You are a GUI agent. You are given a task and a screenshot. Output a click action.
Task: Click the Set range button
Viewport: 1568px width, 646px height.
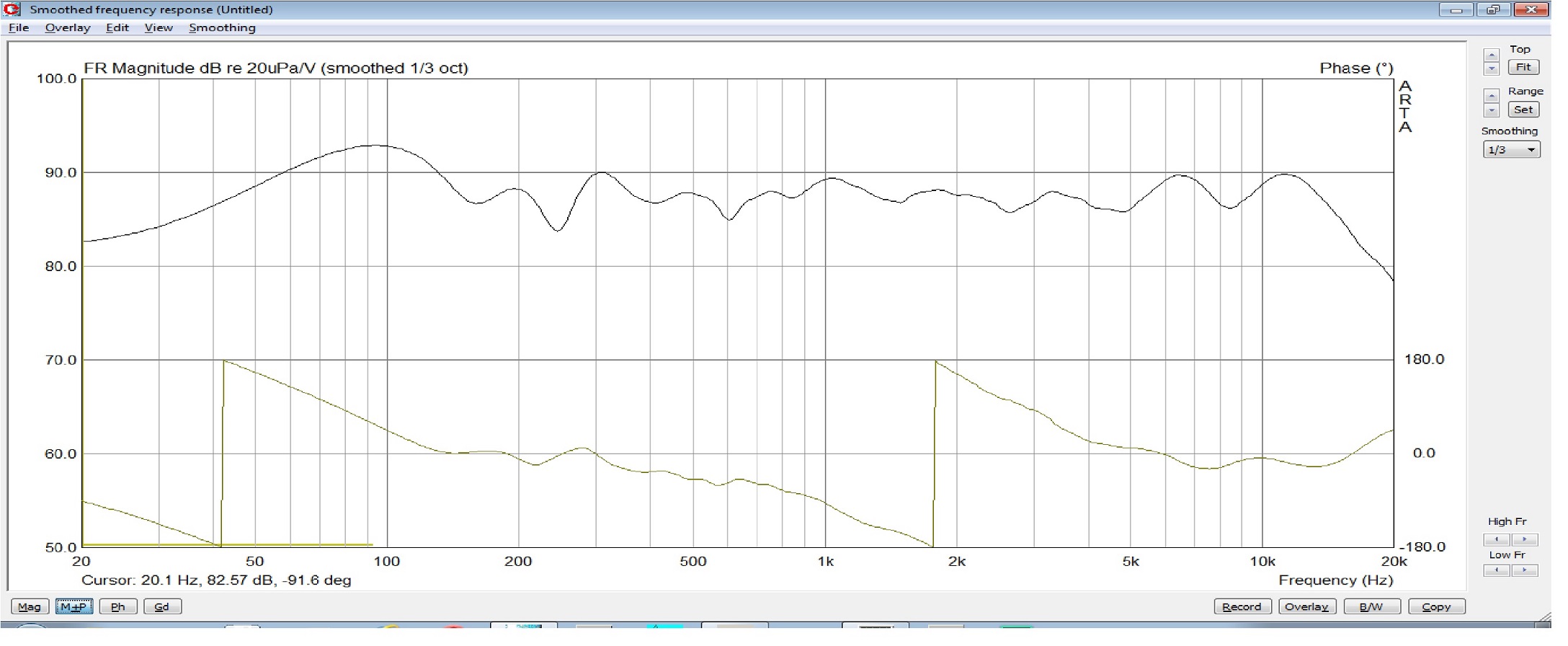[x=1523, y=110]
